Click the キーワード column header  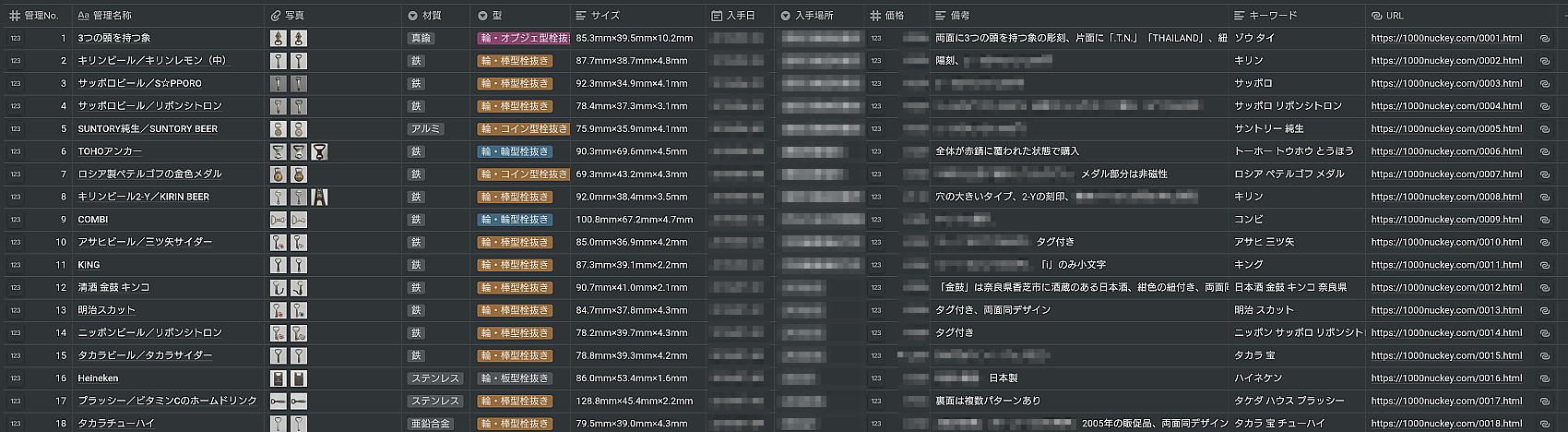click(x=1273, y=16)
